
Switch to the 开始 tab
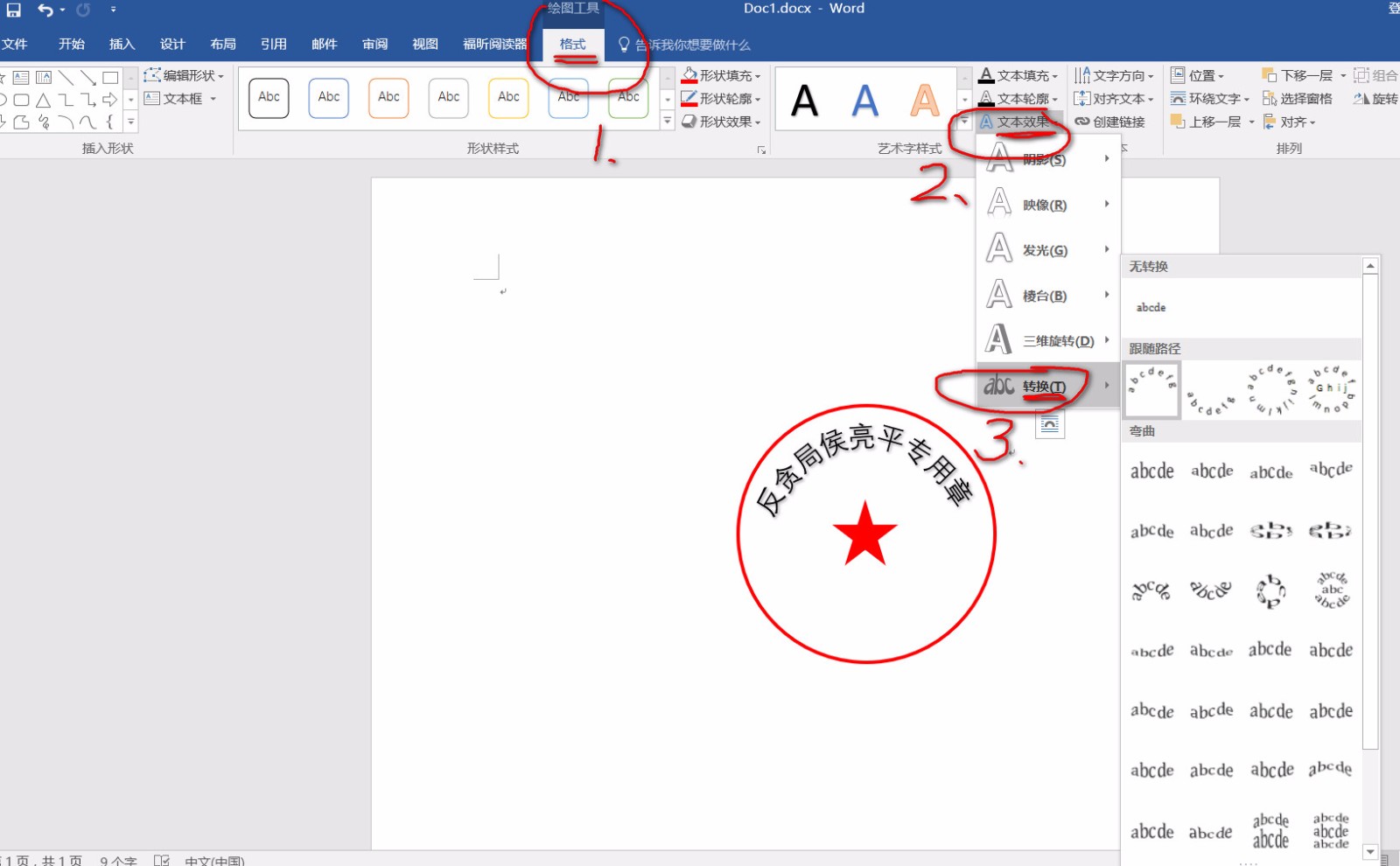tap(72, 45)
